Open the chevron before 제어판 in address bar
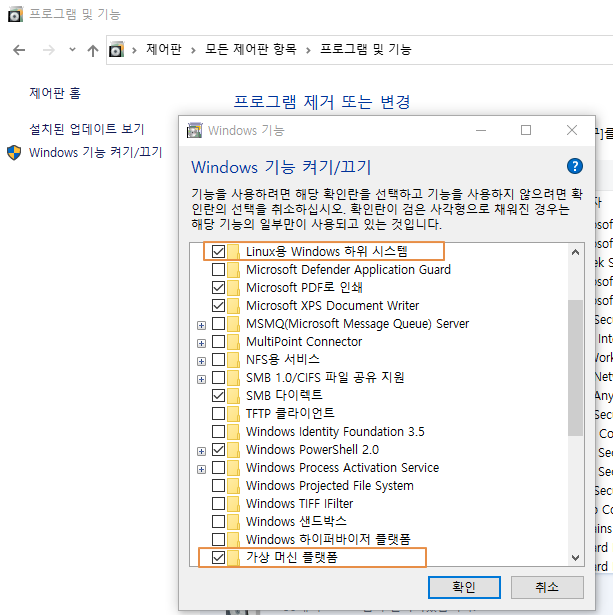 point(135,50)
